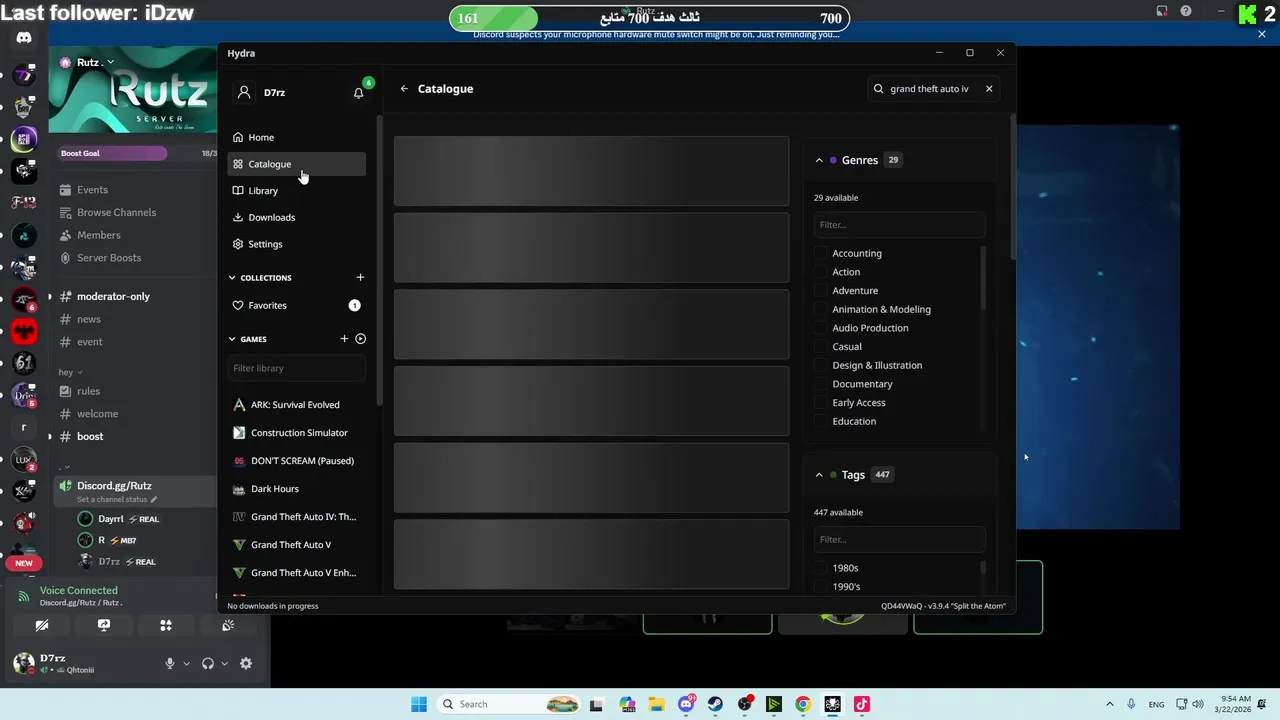Open the Library section
1280x720 pixels.
point(296,191)
